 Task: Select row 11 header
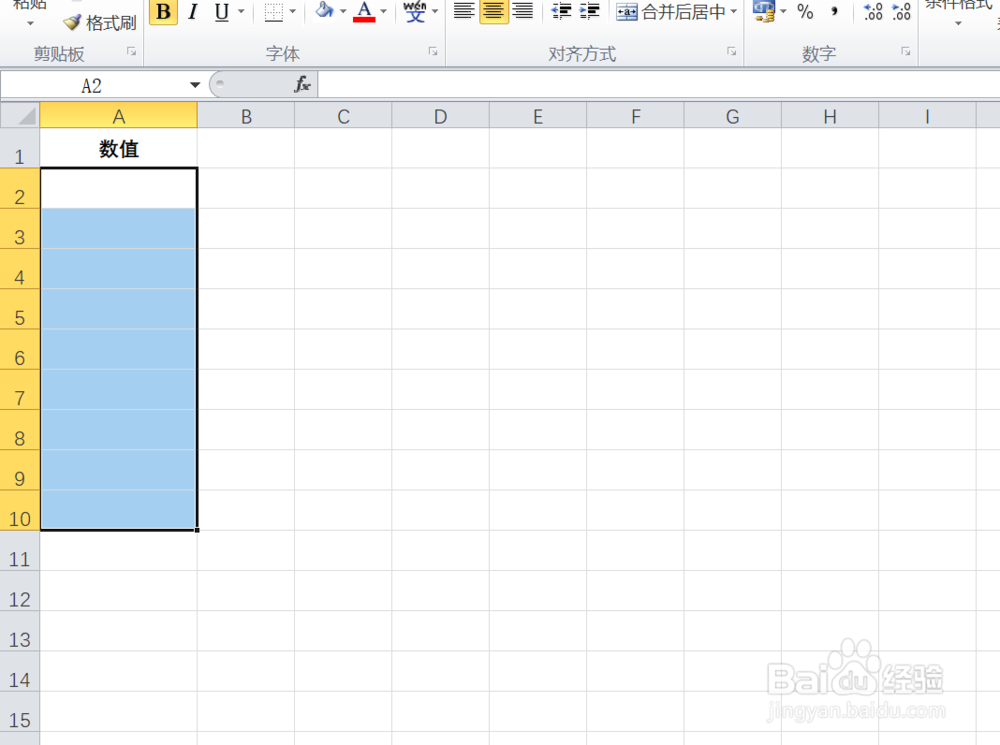coord(20,551)
